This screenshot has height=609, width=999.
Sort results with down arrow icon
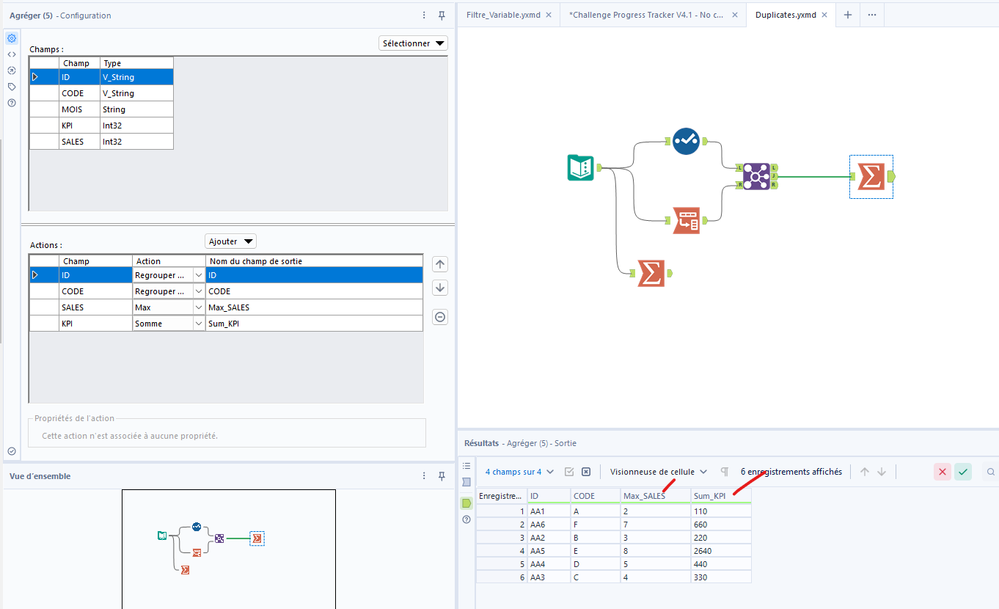pos(882,472)
